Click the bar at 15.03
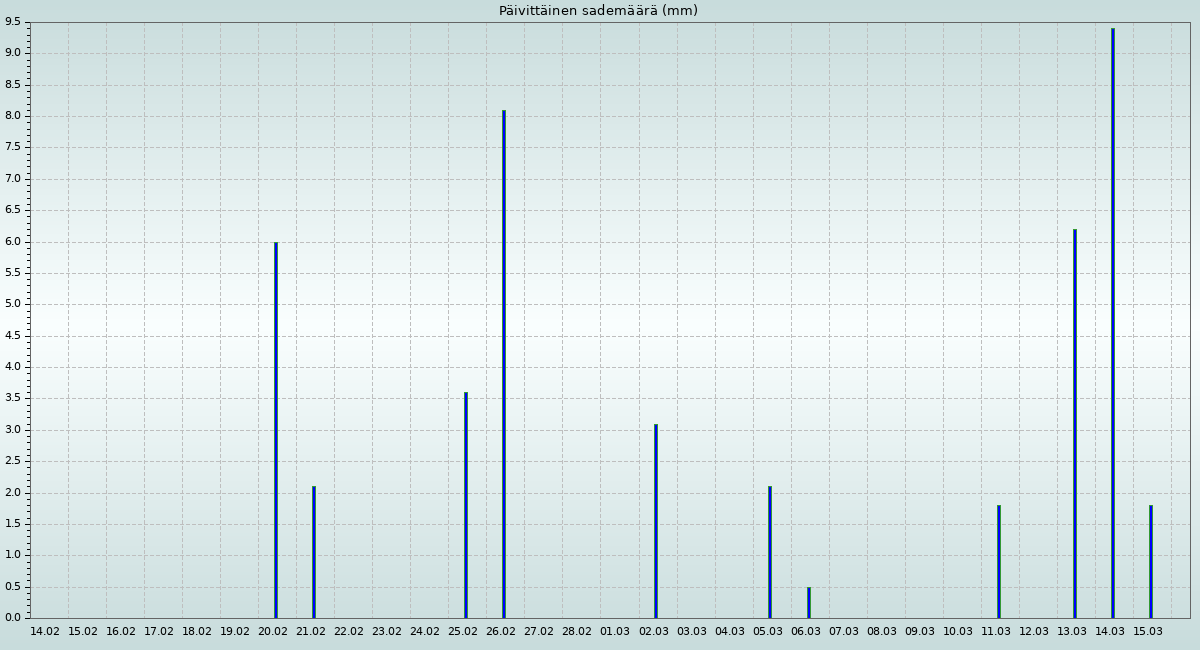The image size is (1200, 650). click(1151, 562)
